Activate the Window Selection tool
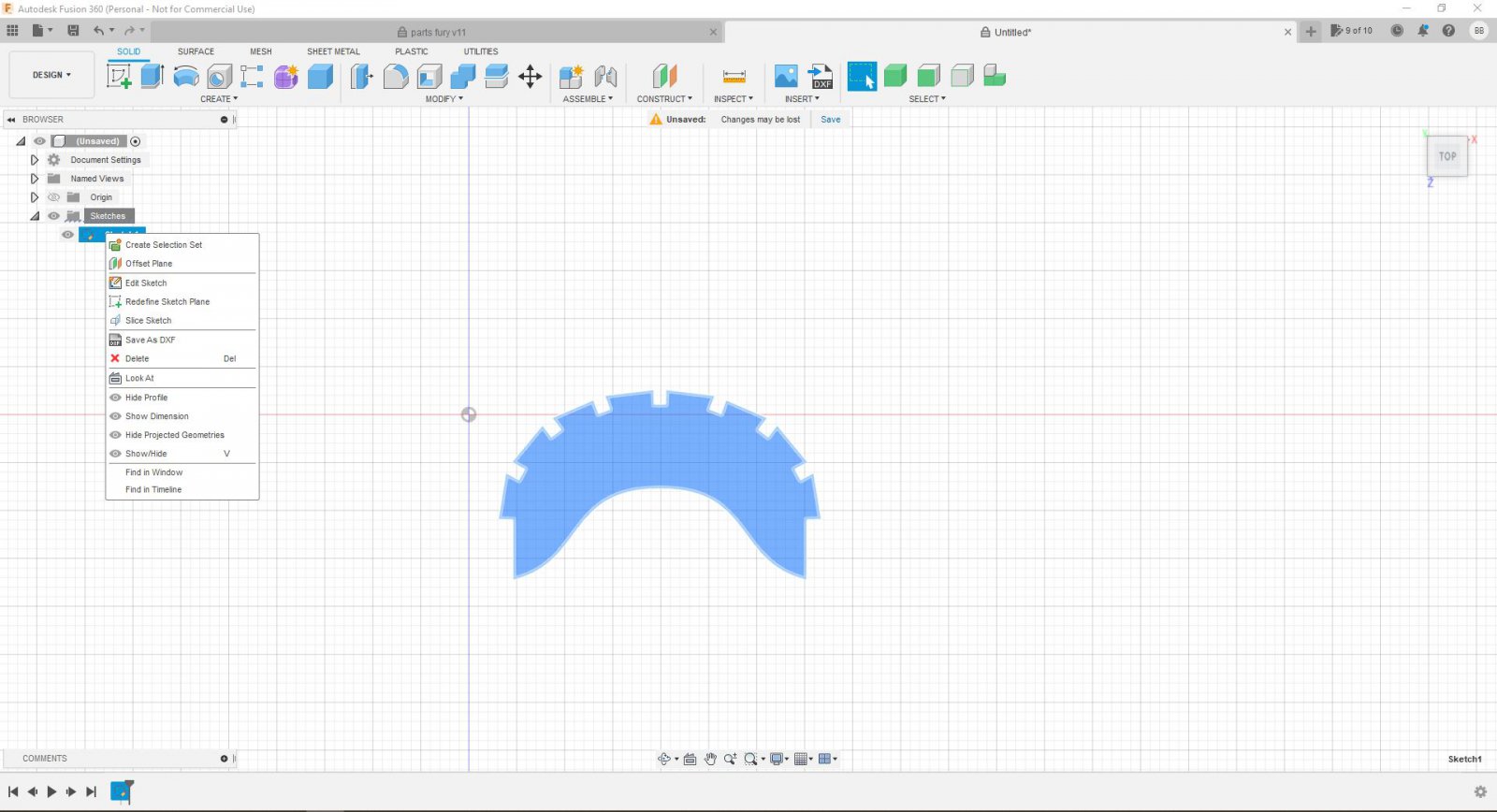 863,77
